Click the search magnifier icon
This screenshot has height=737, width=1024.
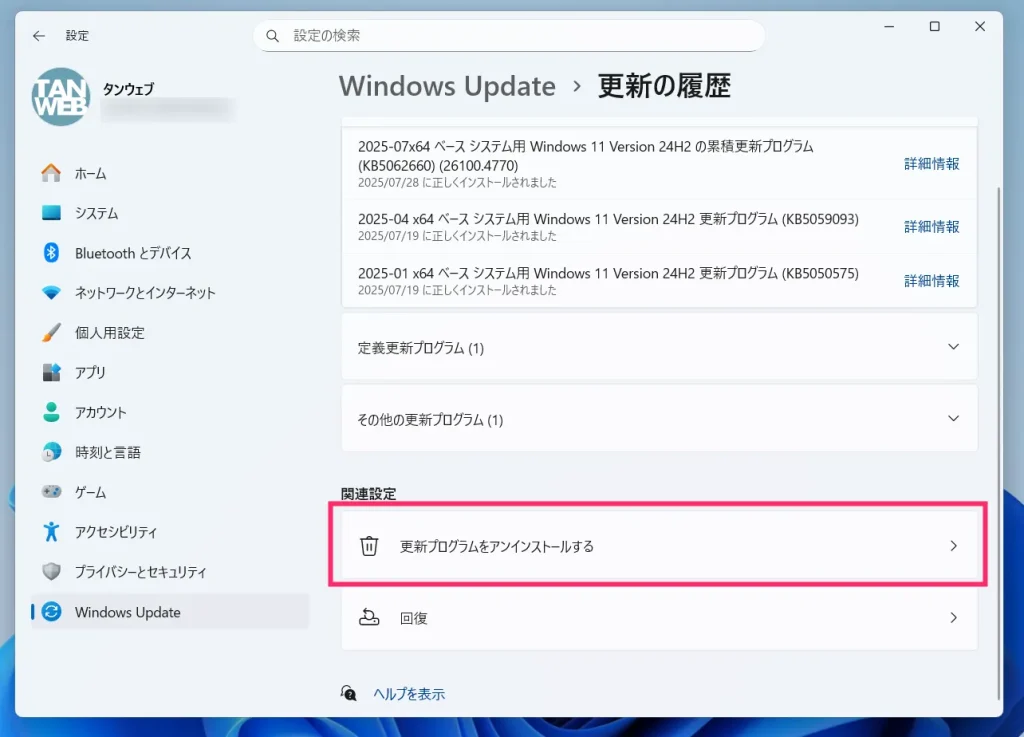click(272, 36)
